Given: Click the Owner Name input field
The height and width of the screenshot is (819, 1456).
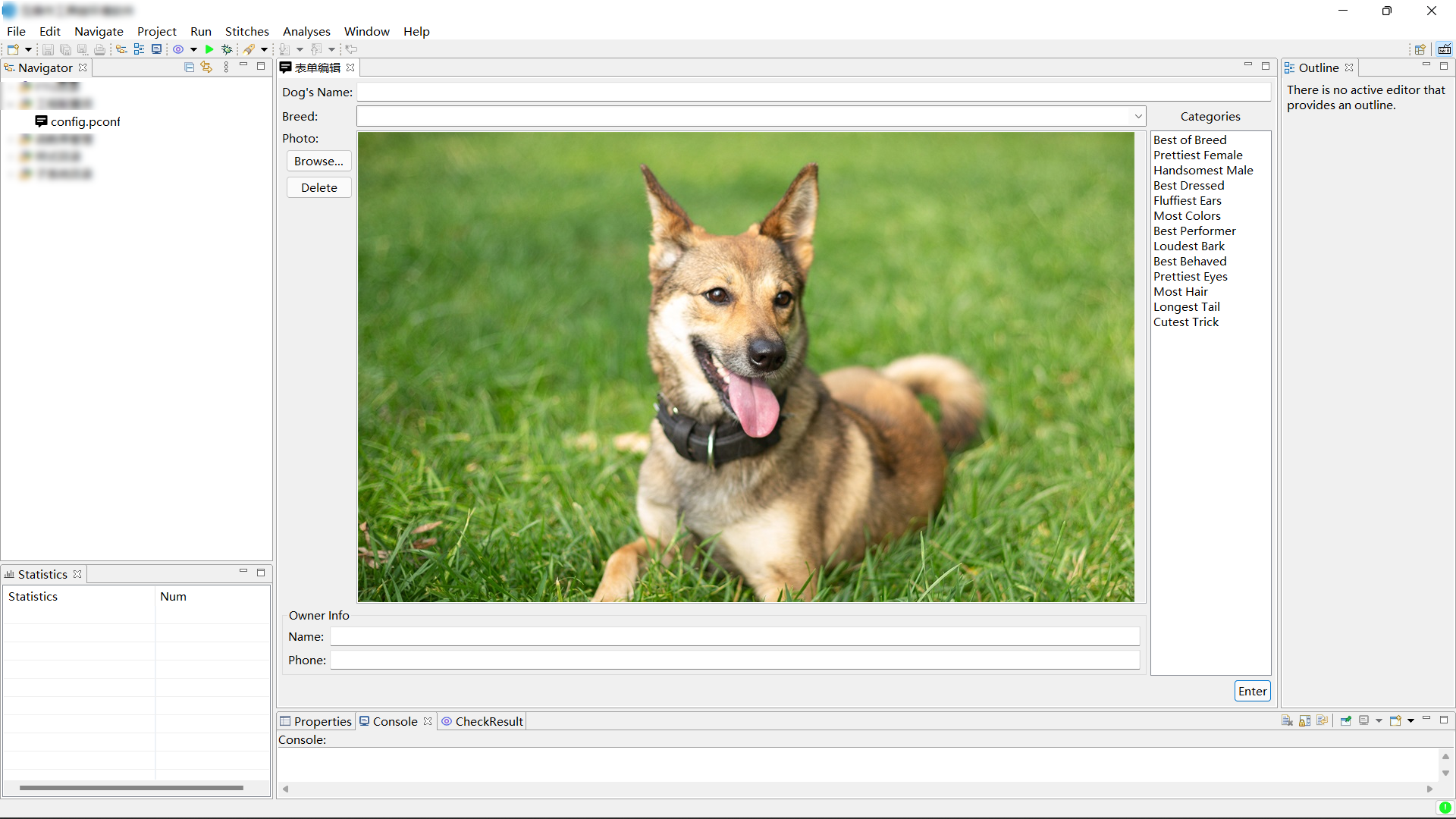Looking at the screenshot, I should pos(735,636).
